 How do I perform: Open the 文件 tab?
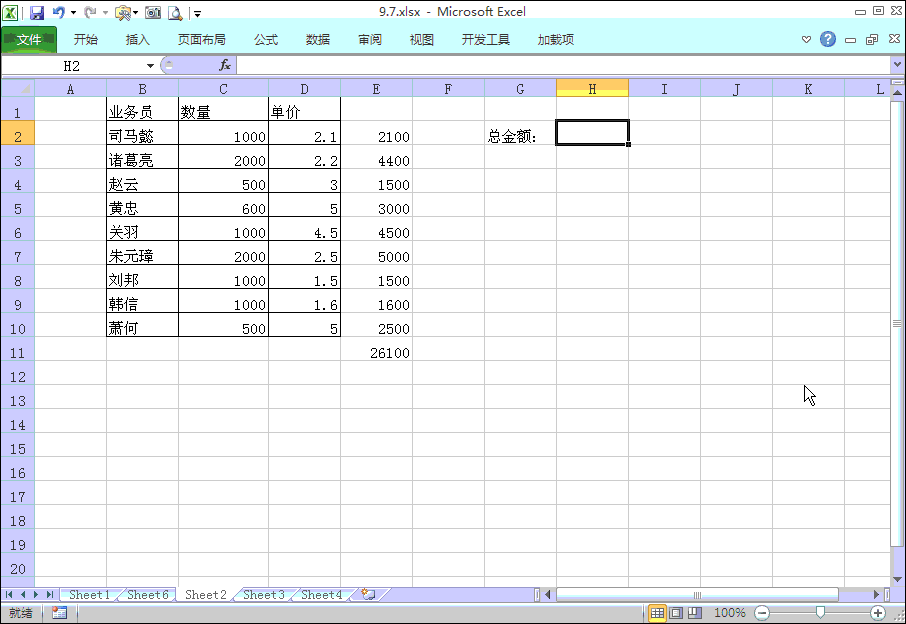coord(29,39)
